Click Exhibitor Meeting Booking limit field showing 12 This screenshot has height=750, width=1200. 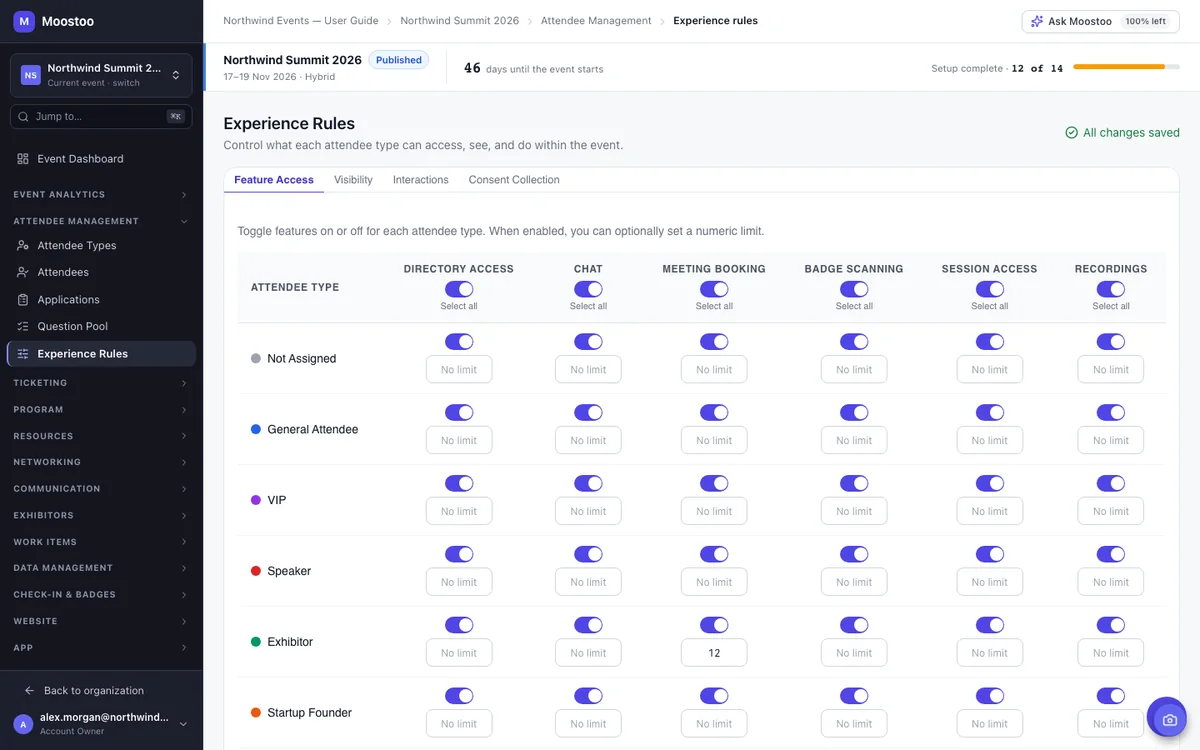pos(714,653)
